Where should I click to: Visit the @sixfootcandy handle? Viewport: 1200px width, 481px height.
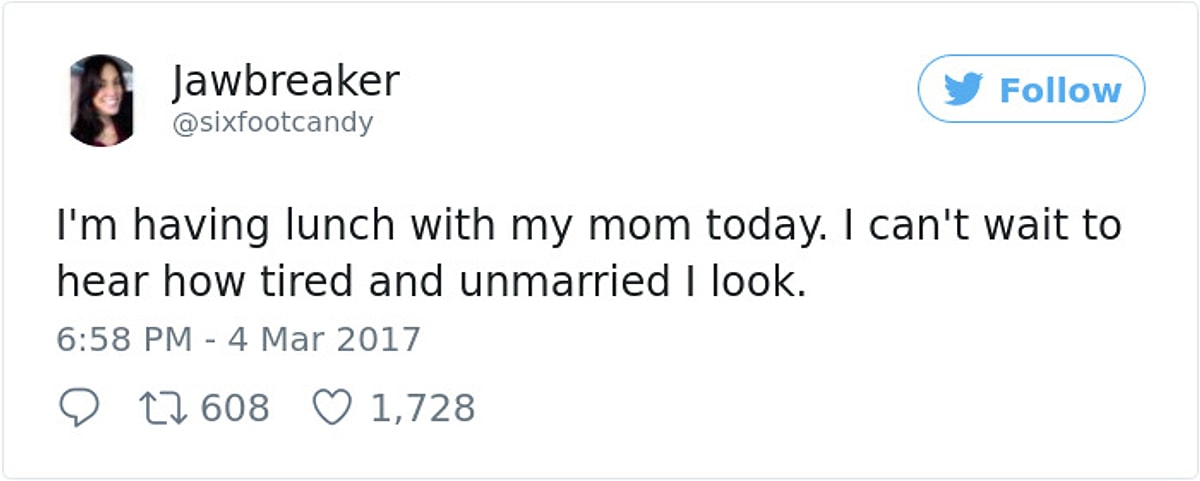click(x=272, y=123)
